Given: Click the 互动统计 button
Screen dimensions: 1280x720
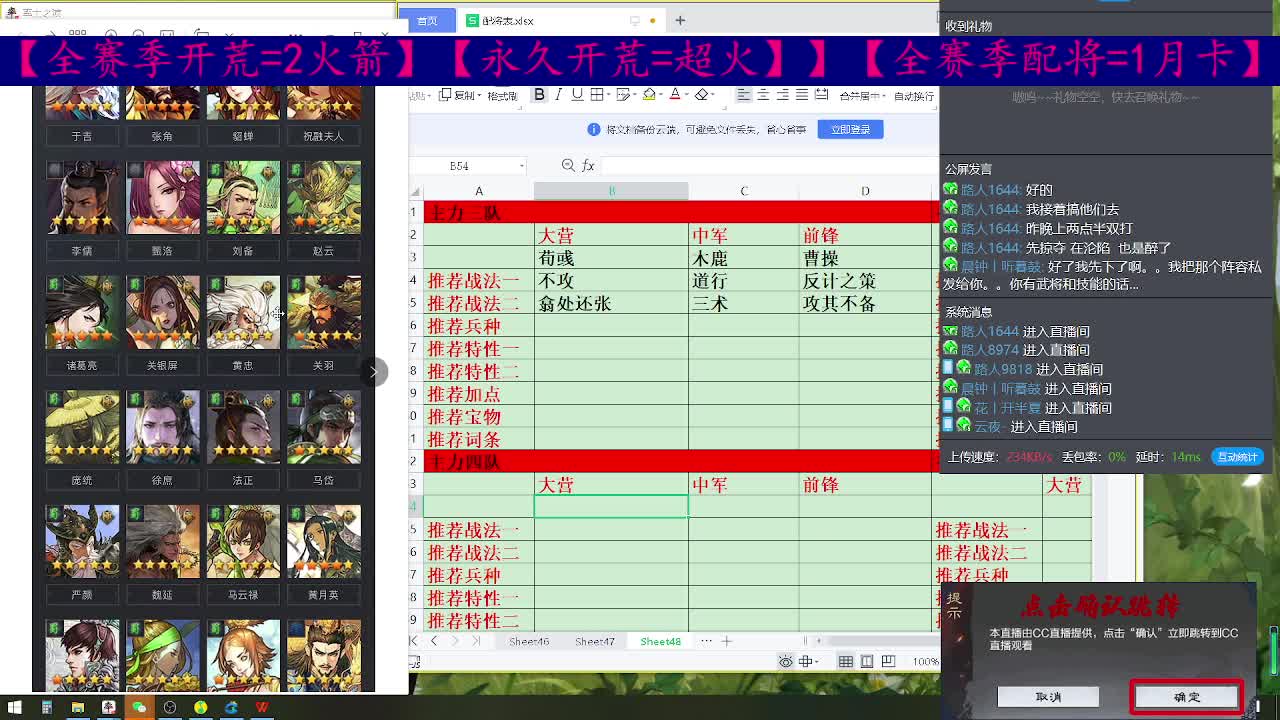Looking at the screenshot, I should coord(1237,457).
